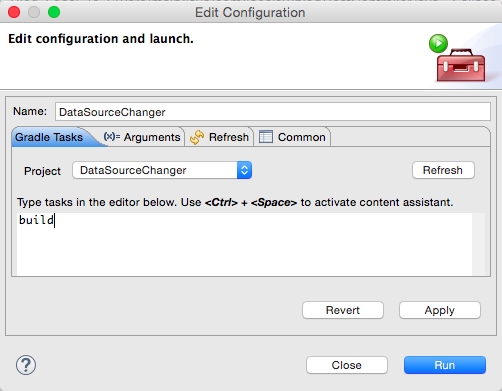
Task: Open the Refresh tab
Action: [x=219, y=137]
